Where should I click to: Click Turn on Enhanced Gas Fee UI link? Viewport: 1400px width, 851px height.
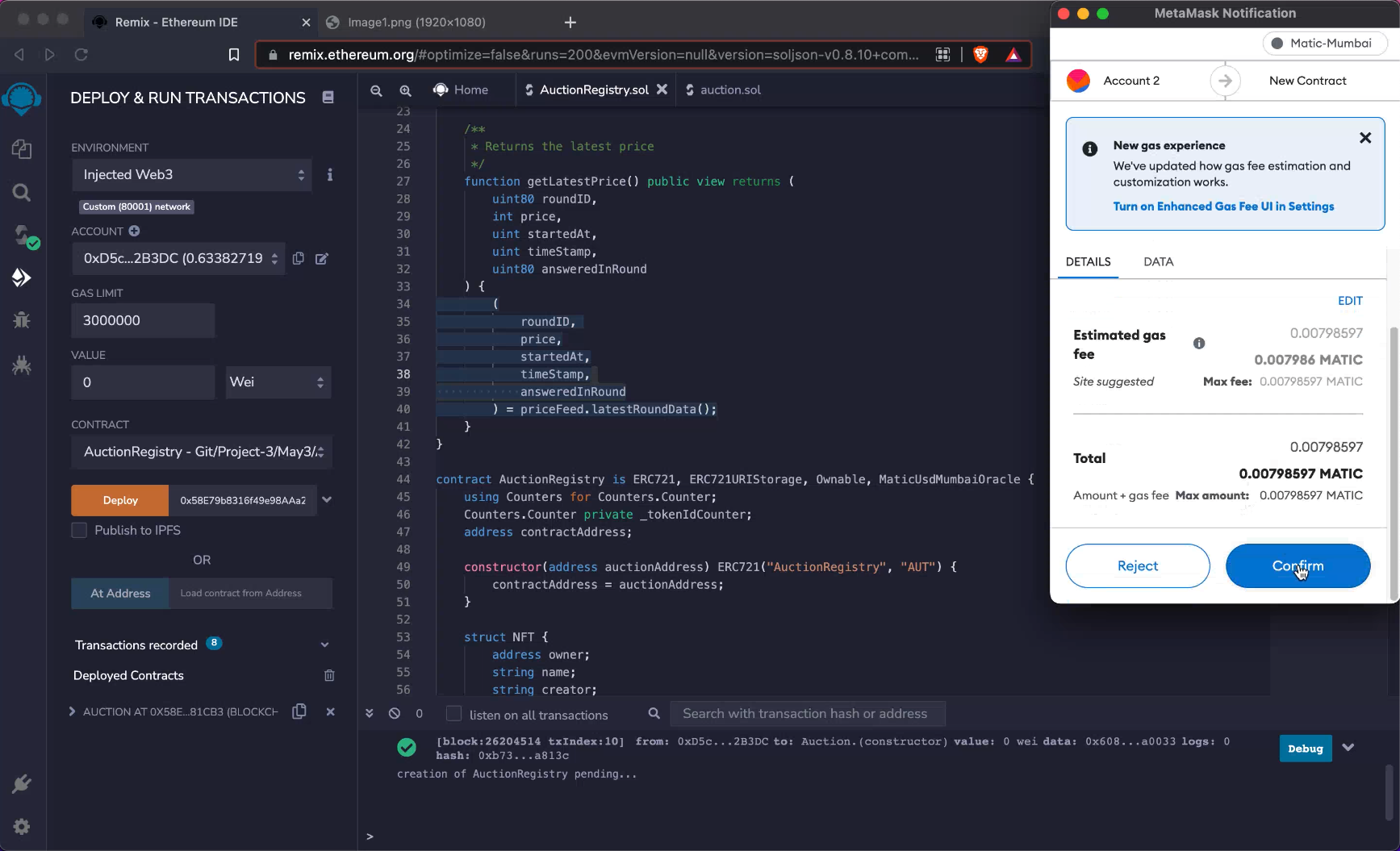coord(1223,206)
